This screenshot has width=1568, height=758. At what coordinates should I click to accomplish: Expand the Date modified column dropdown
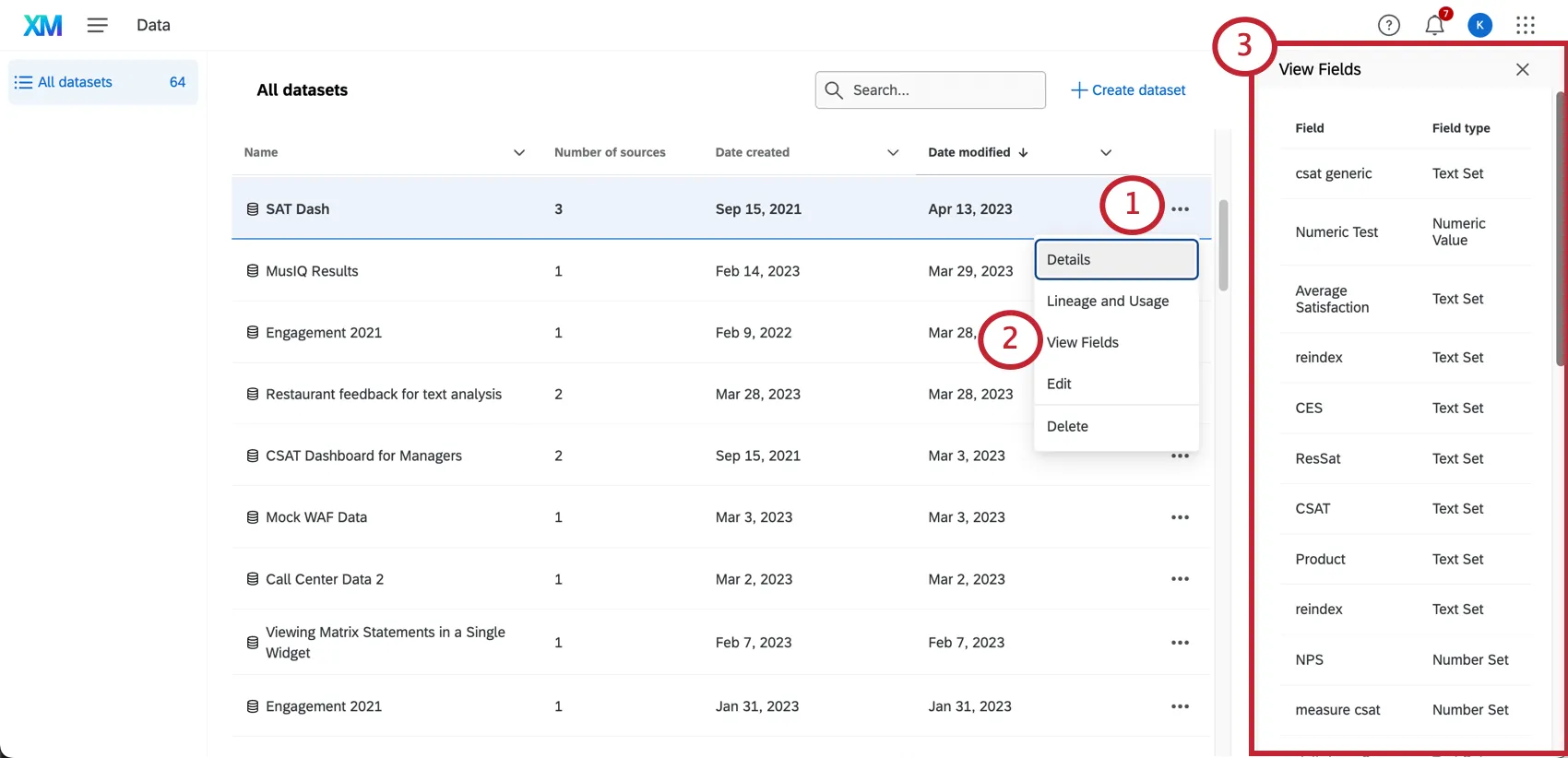1106,153
